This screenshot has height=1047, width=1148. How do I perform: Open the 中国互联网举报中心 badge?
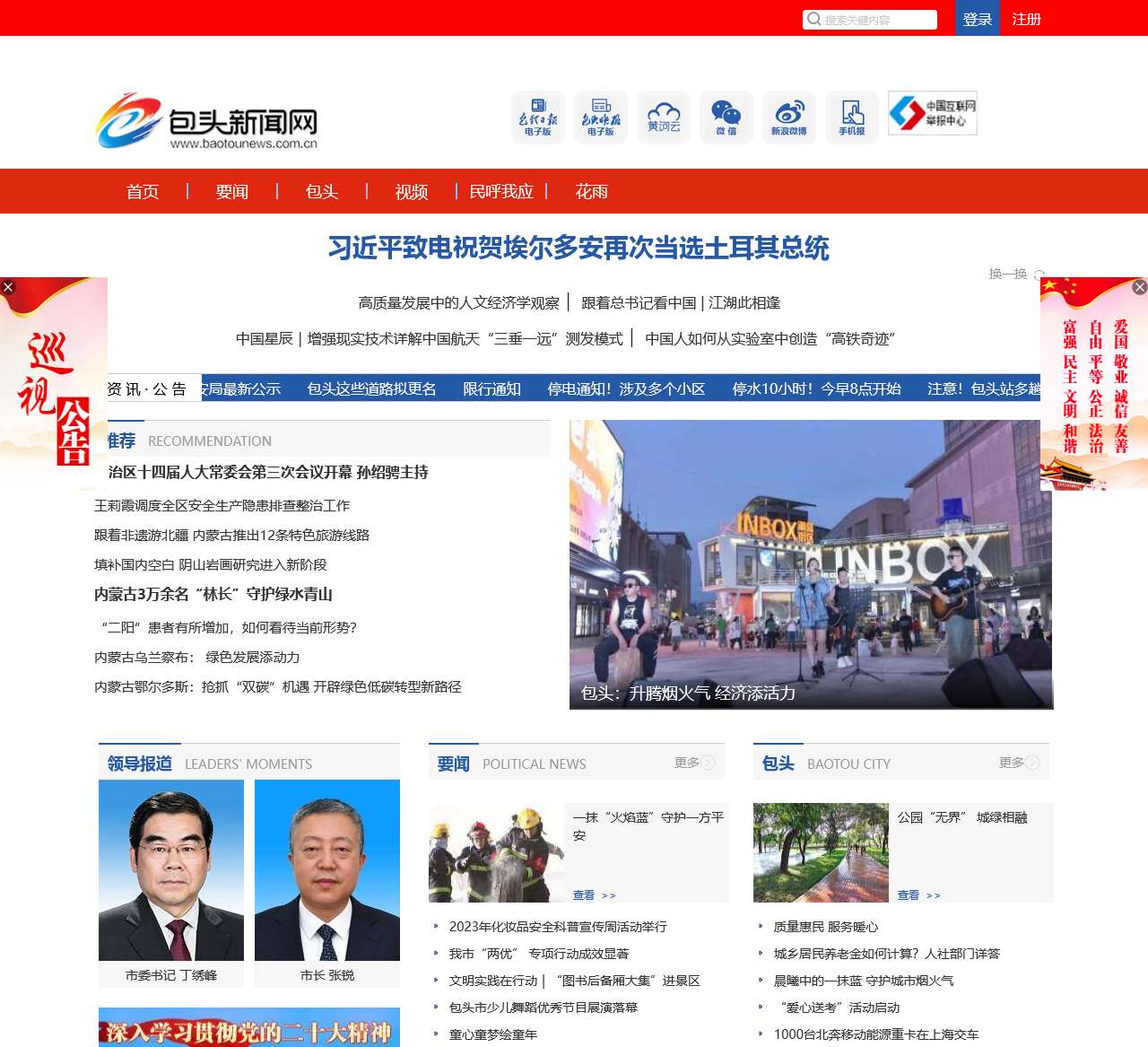coord(933,113)
